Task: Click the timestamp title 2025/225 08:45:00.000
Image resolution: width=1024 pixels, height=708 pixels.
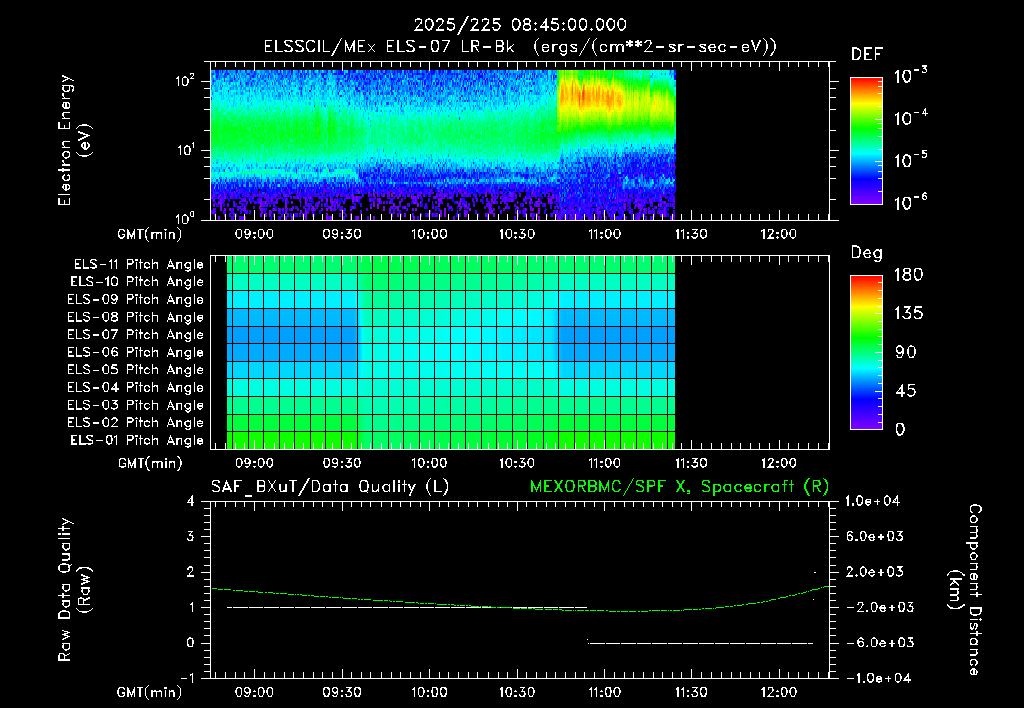Action: click(x=520, y=25)
